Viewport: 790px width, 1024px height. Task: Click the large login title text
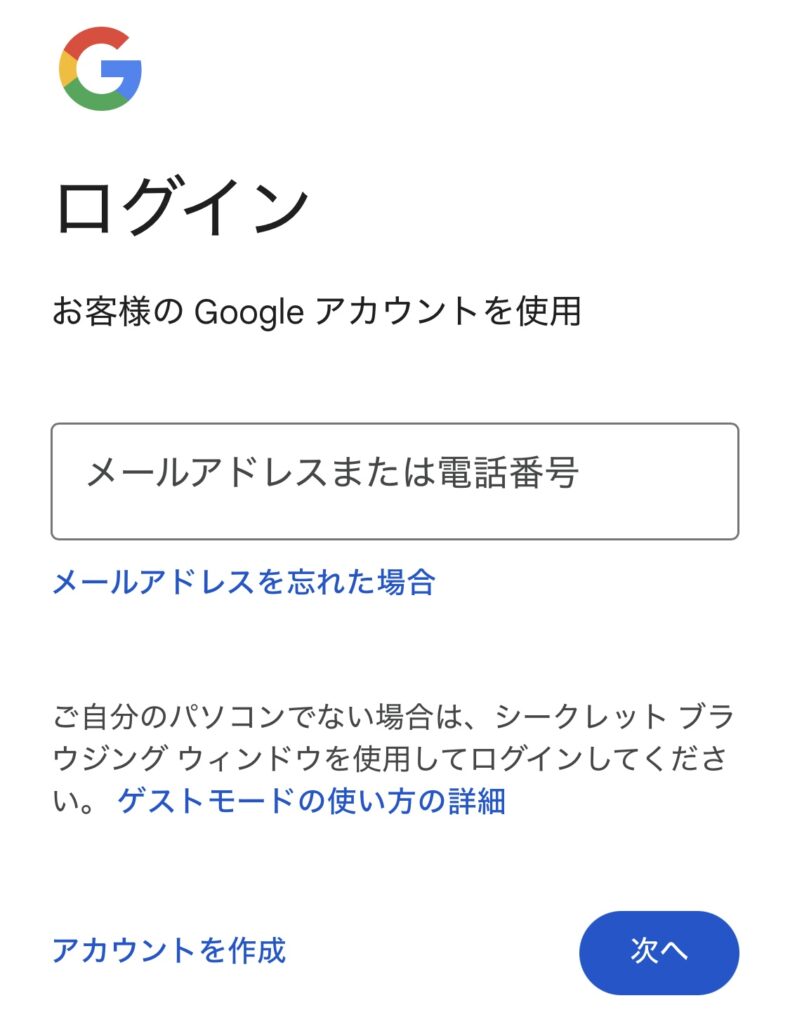pyautogui.click(x=181, y=207)
